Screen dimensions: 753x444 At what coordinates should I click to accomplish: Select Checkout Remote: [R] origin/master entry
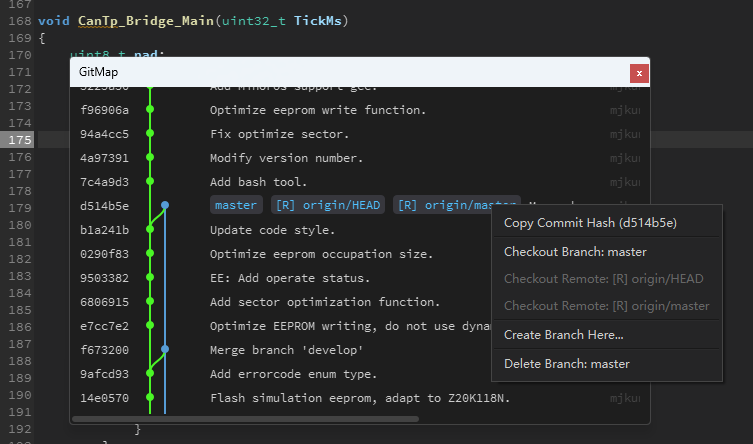point(607,305)
